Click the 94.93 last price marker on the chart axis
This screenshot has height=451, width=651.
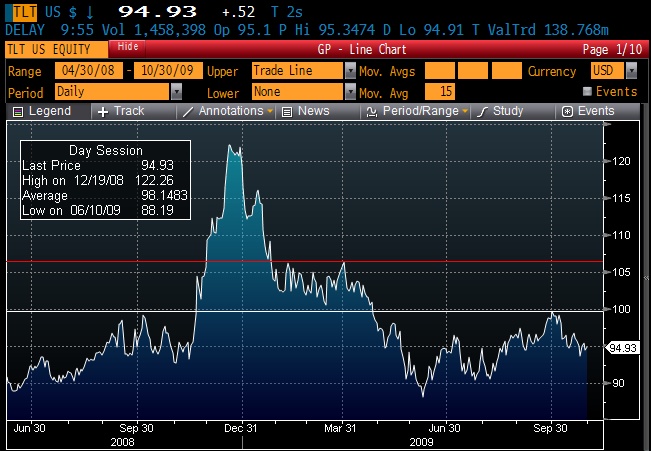coord(622,348)
